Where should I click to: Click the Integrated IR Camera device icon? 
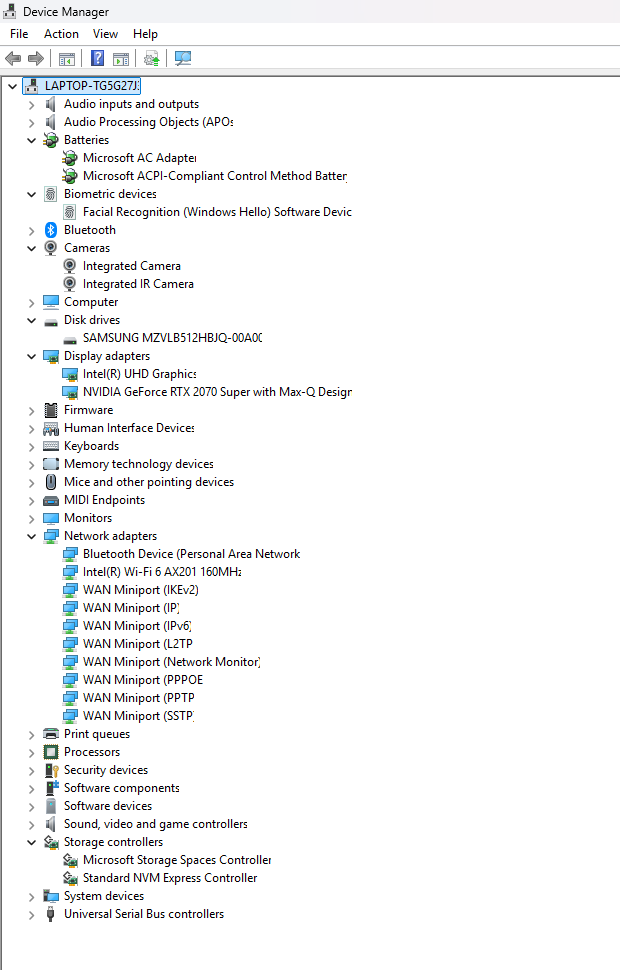point(70,284)
